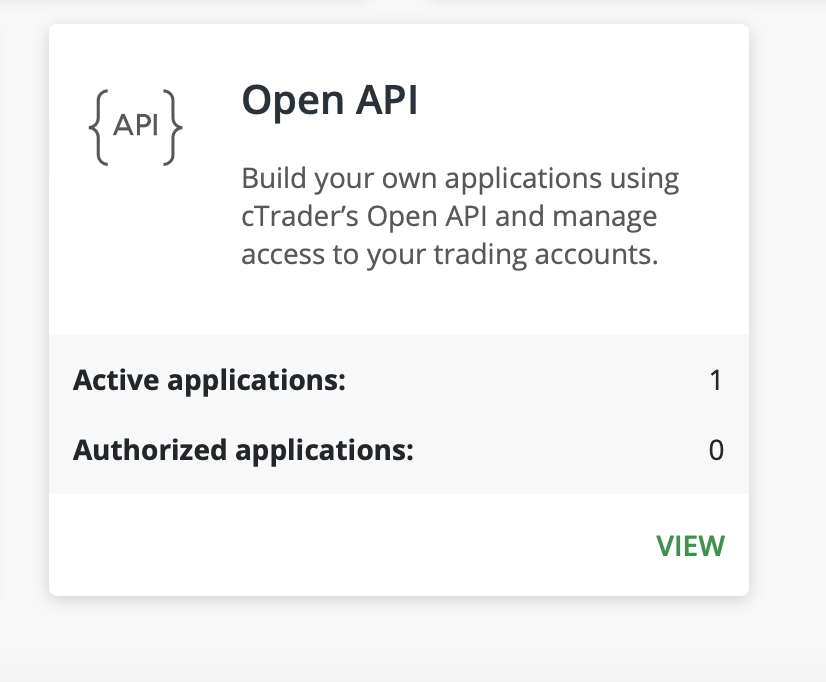826x682 pixels.
Task: Select the Open API heading
Action: point(330,100)
